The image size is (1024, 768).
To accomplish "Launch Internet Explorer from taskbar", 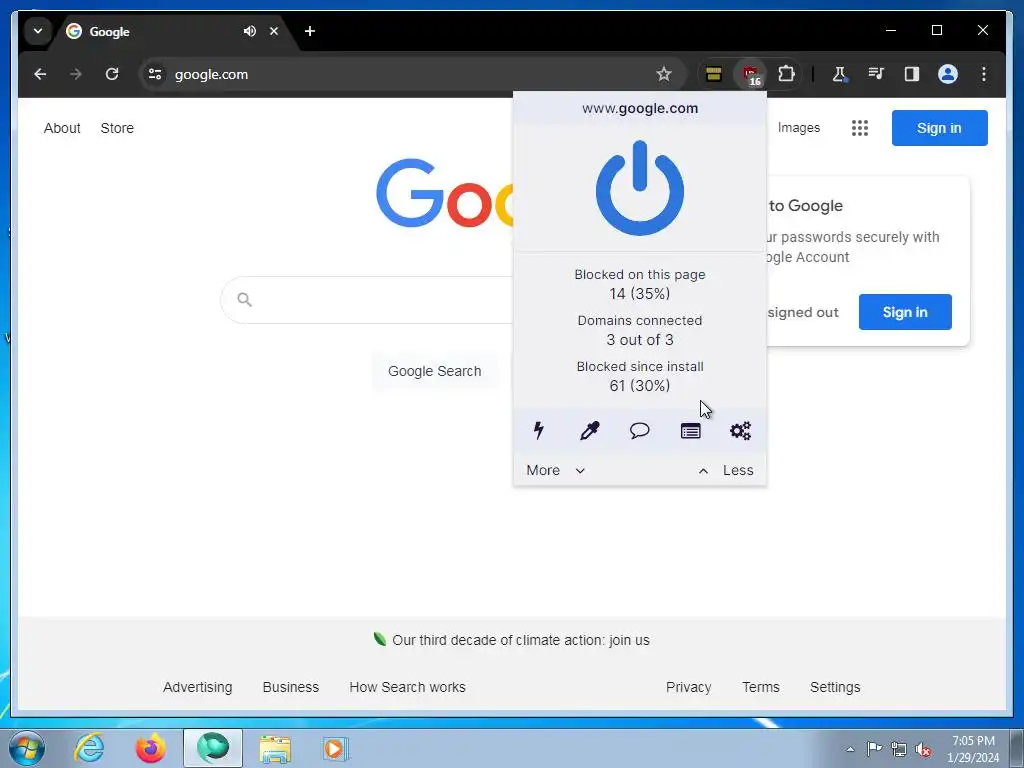I will (89, 748).
